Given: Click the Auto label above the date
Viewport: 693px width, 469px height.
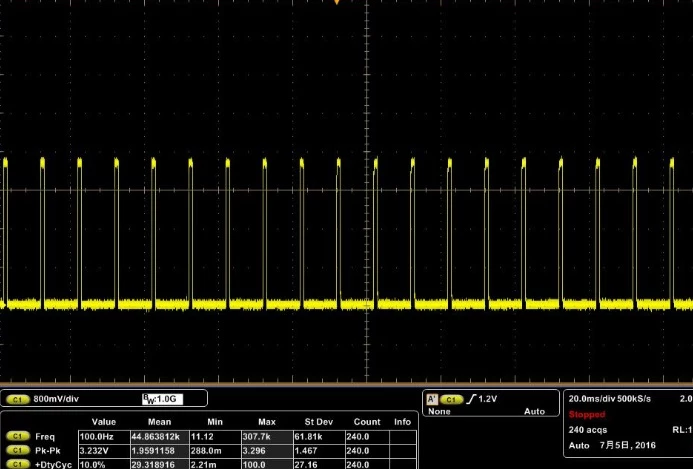Looking at the screenshot, I should tap(579, 445).
